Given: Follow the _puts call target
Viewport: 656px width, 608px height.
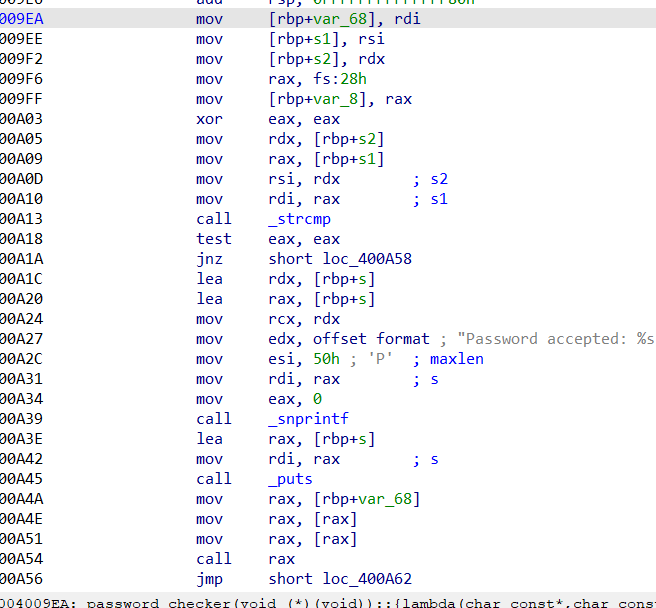Looking at the screenshot, I should tap(290, 479).
